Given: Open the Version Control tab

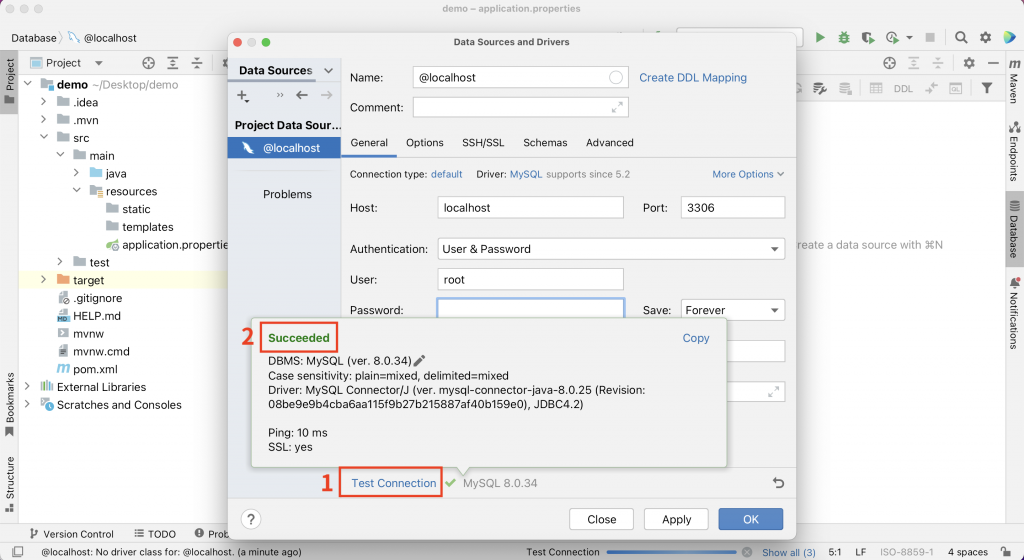Looking at the screenshot, I should click(72, 534).
